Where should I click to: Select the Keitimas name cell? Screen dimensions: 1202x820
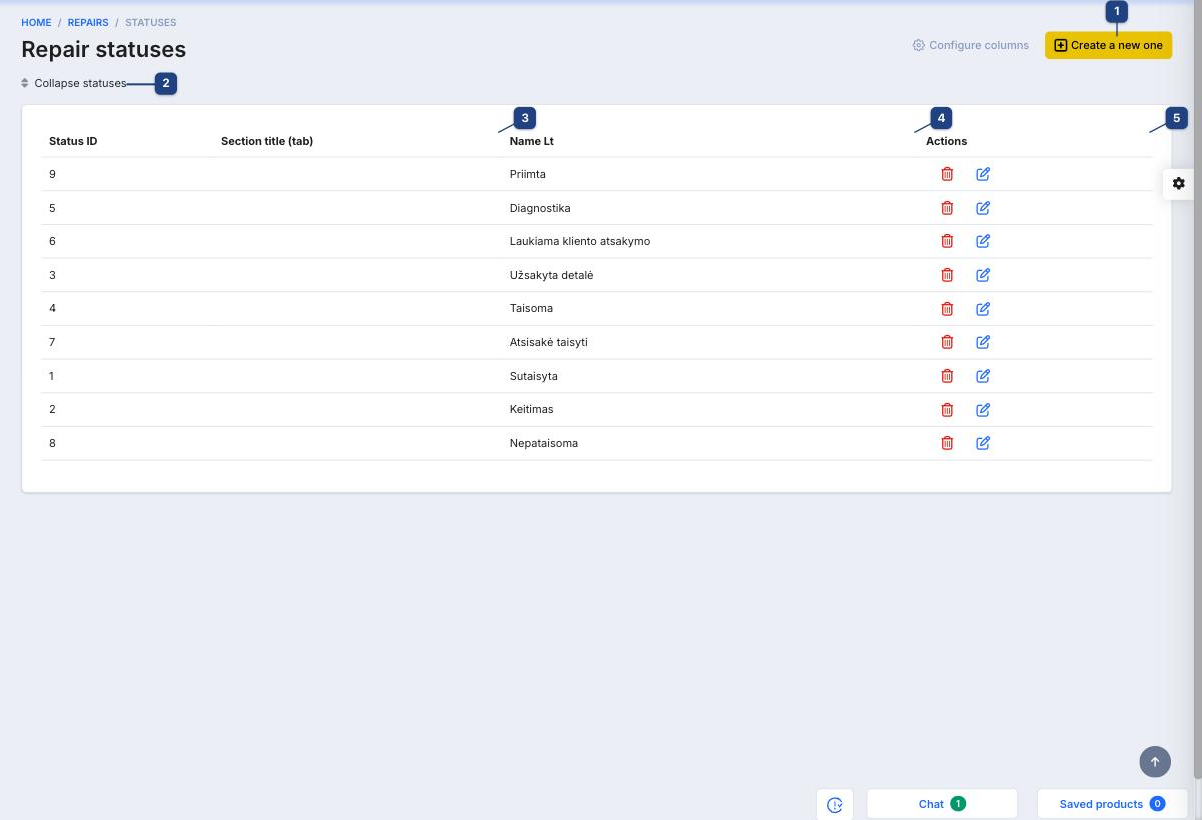[532, 409]
